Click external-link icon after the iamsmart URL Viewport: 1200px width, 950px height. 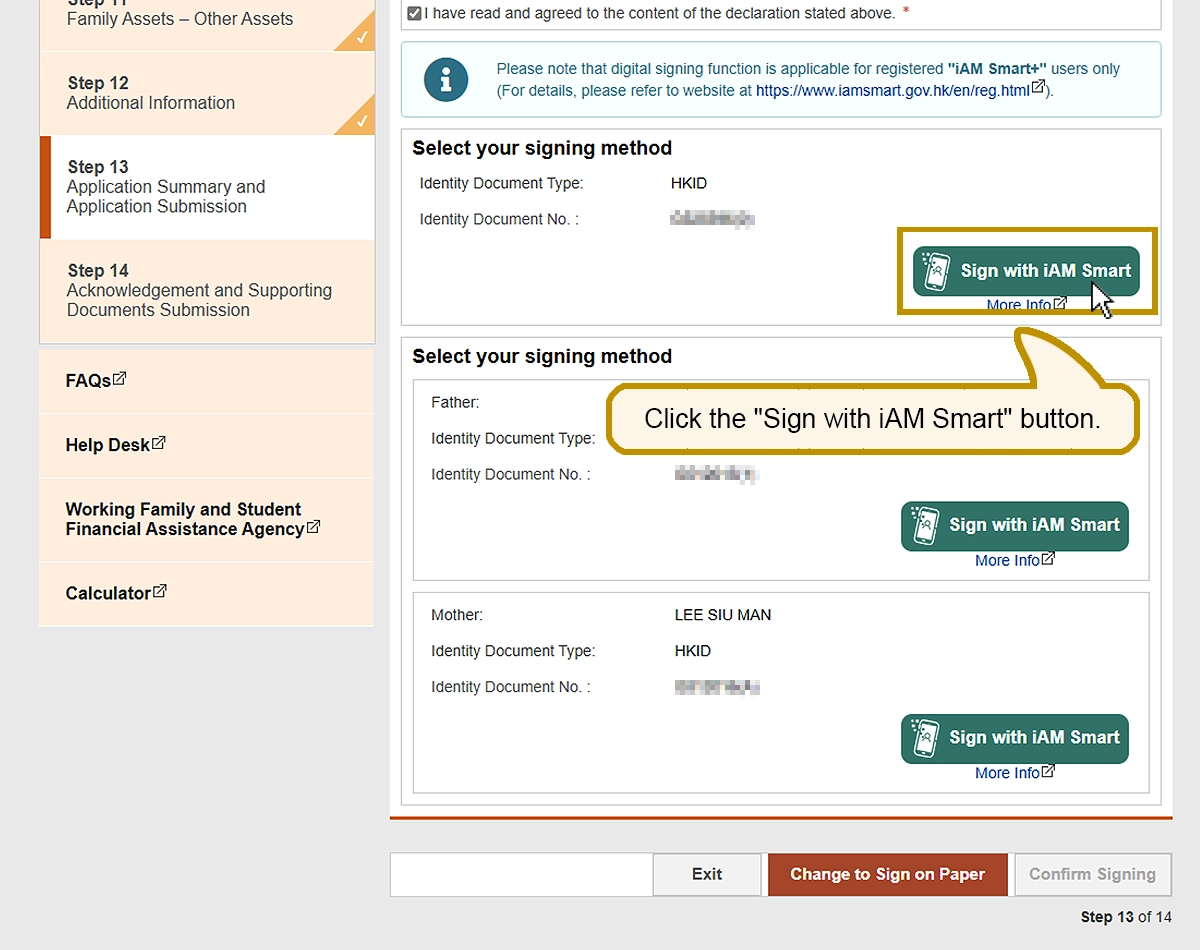coord(1038,88)
